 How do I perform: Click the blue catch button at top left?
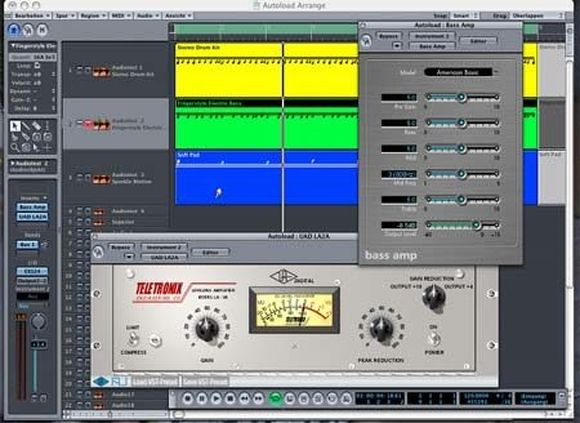(14, 30)
